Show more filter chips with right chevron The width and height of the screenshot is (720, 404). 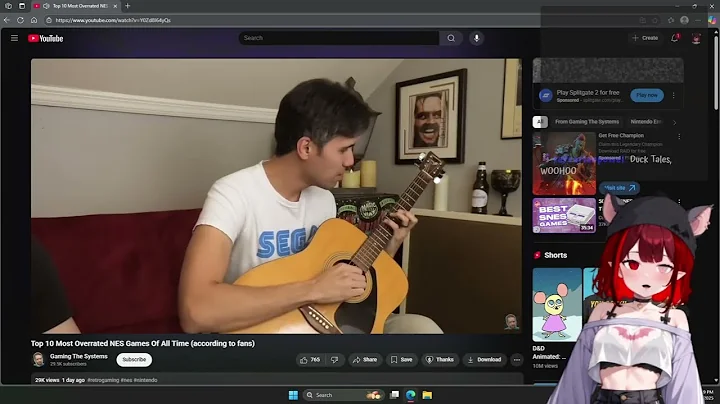675,122
